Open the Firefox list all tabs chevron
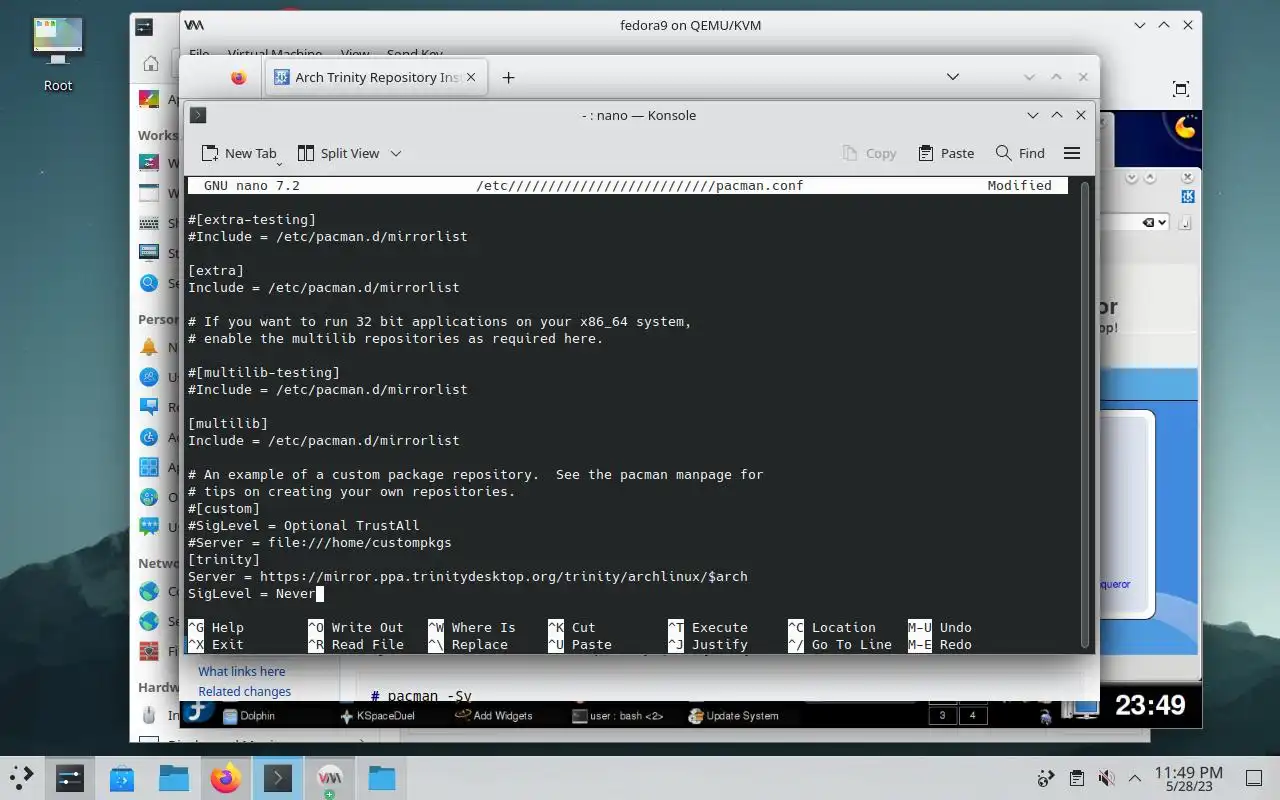Image resolution: width=1280 pixels, height=800 pixels. tap(953, 77)
